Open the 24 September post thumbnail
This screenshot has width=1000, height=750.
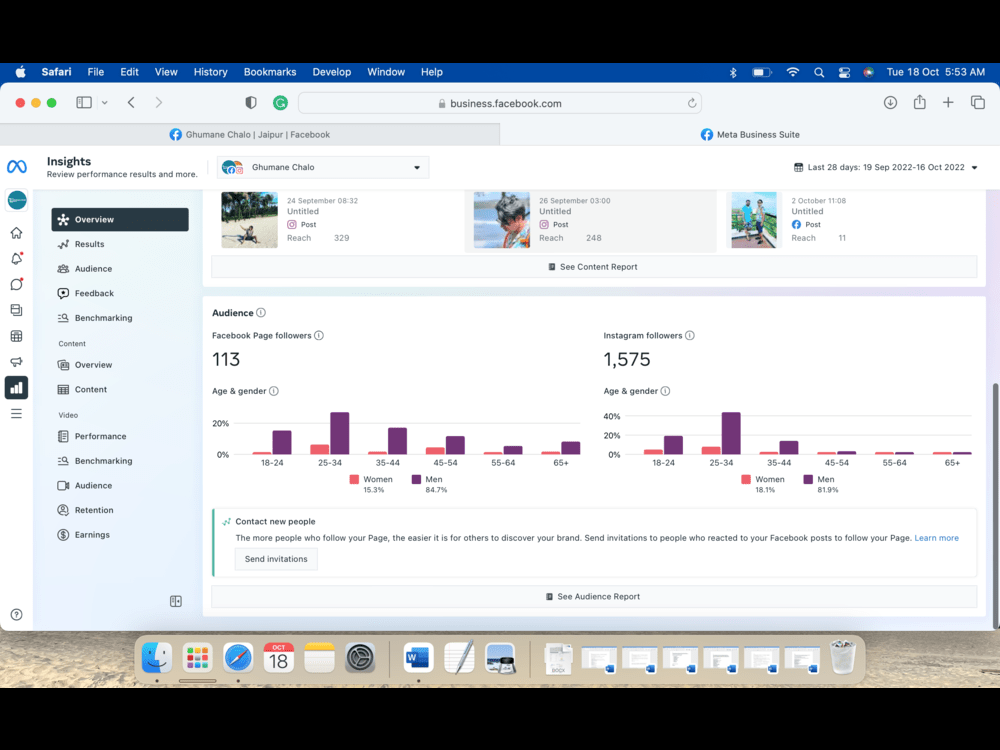pyautogui.click(x=249, y=219)
